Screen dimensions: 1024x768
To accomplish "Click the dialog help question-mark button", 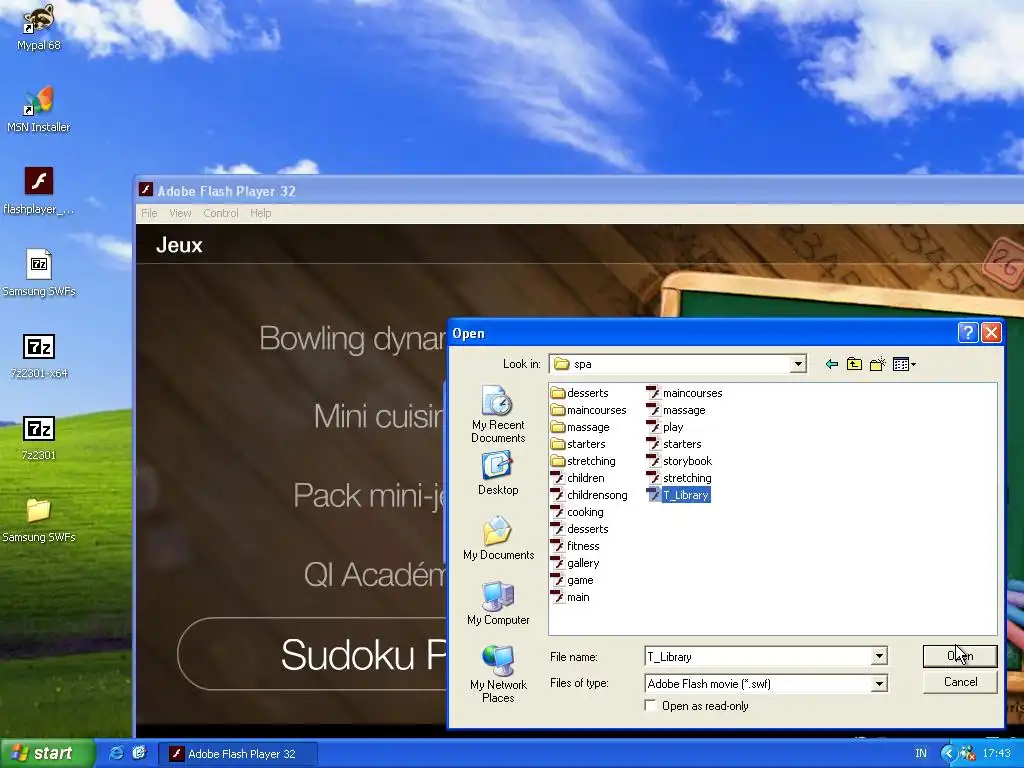I will pos(968,333).
